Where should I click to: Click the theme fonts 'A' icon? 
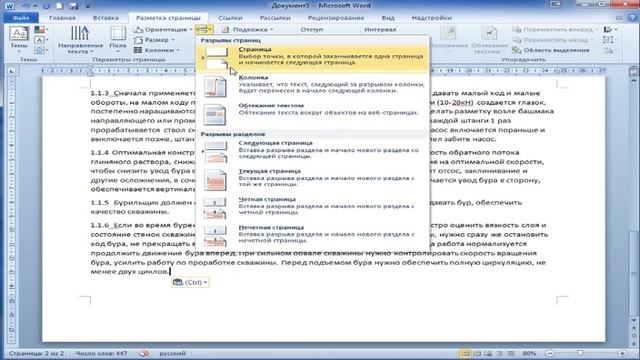pos(40,40)
